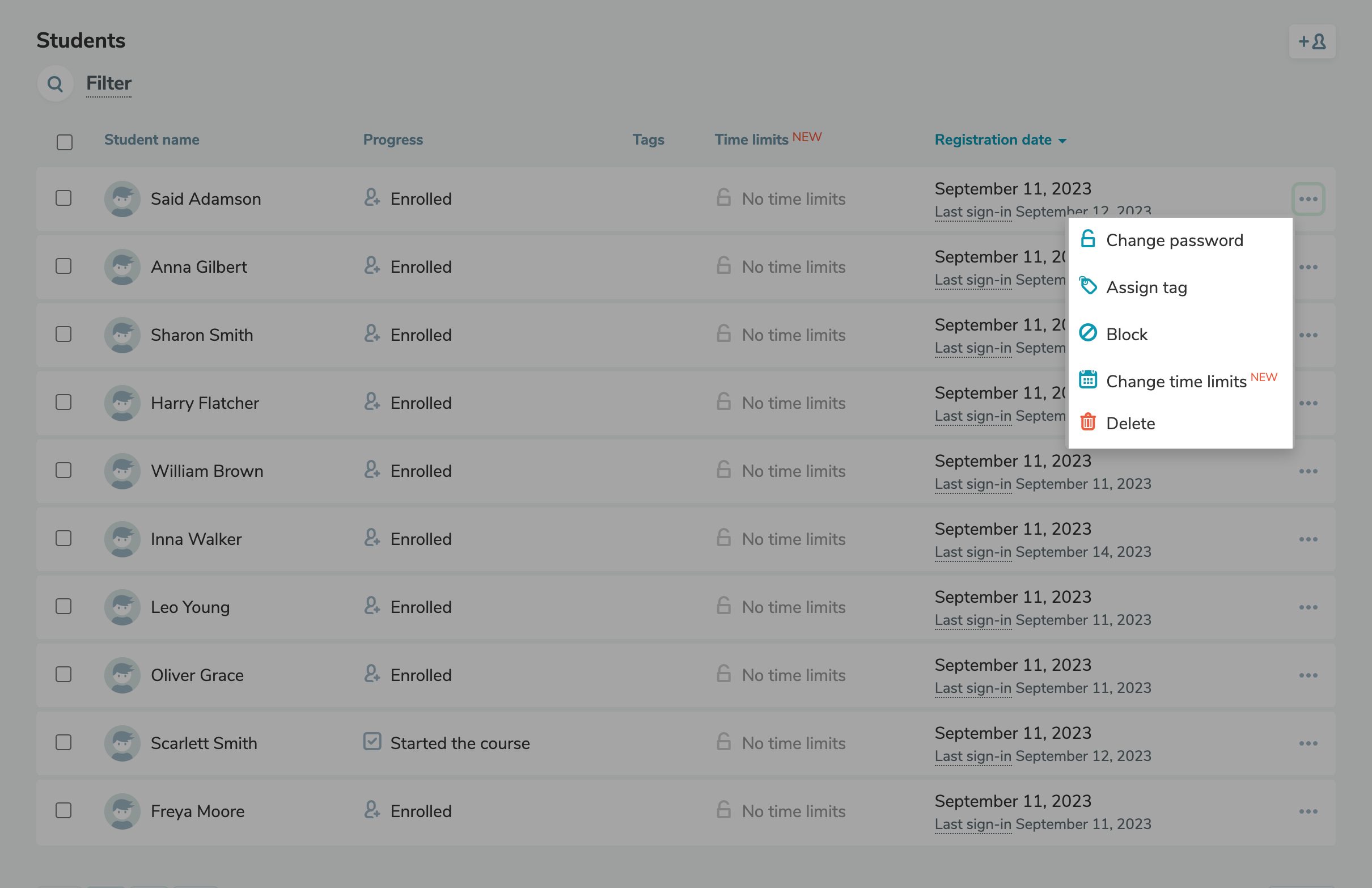
Task: Click Said Adamson's avatar icon
Action: coord(122,199)
